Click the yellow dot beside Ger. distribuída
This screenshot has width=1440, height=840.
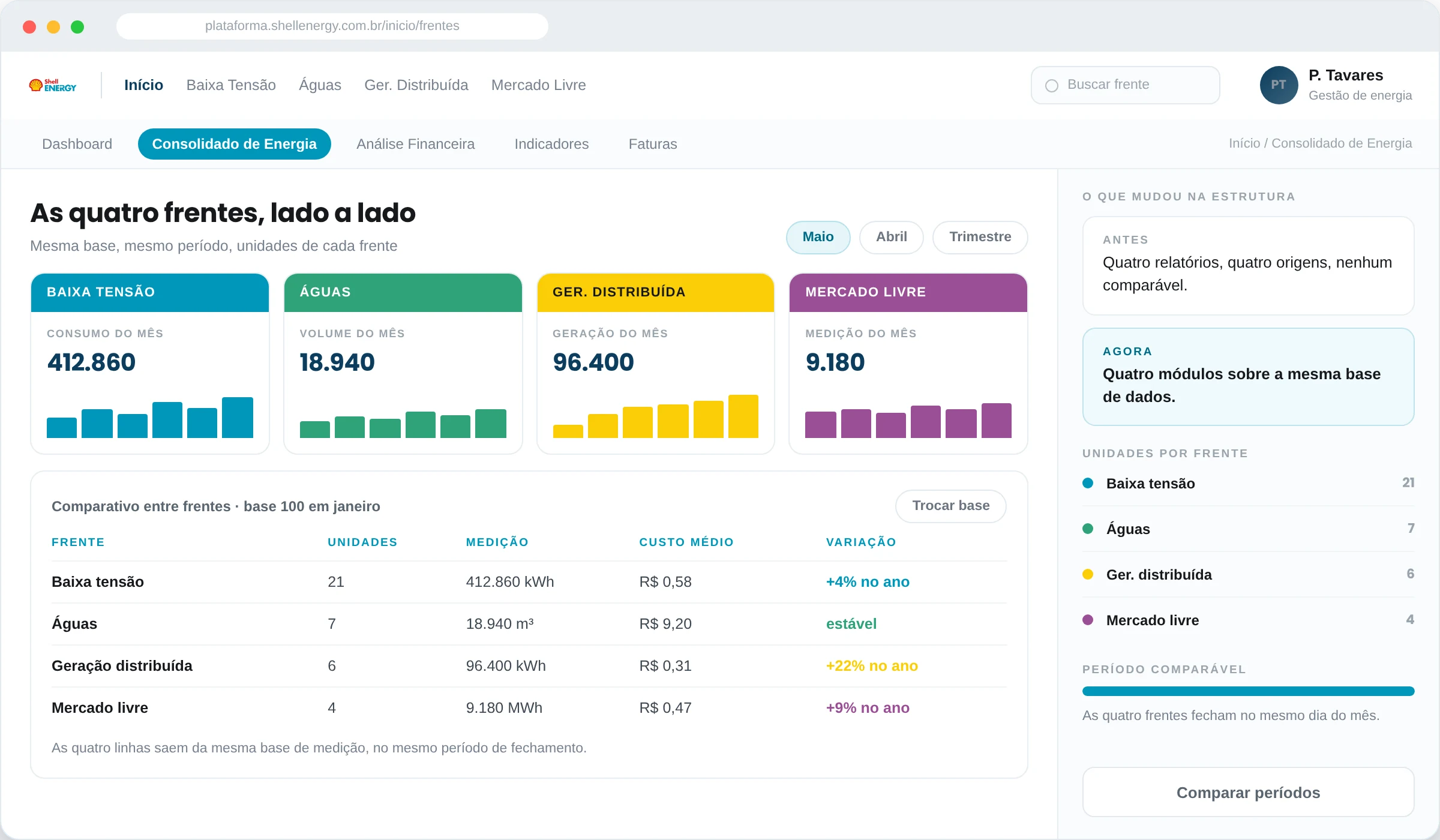pos(1088,574)
